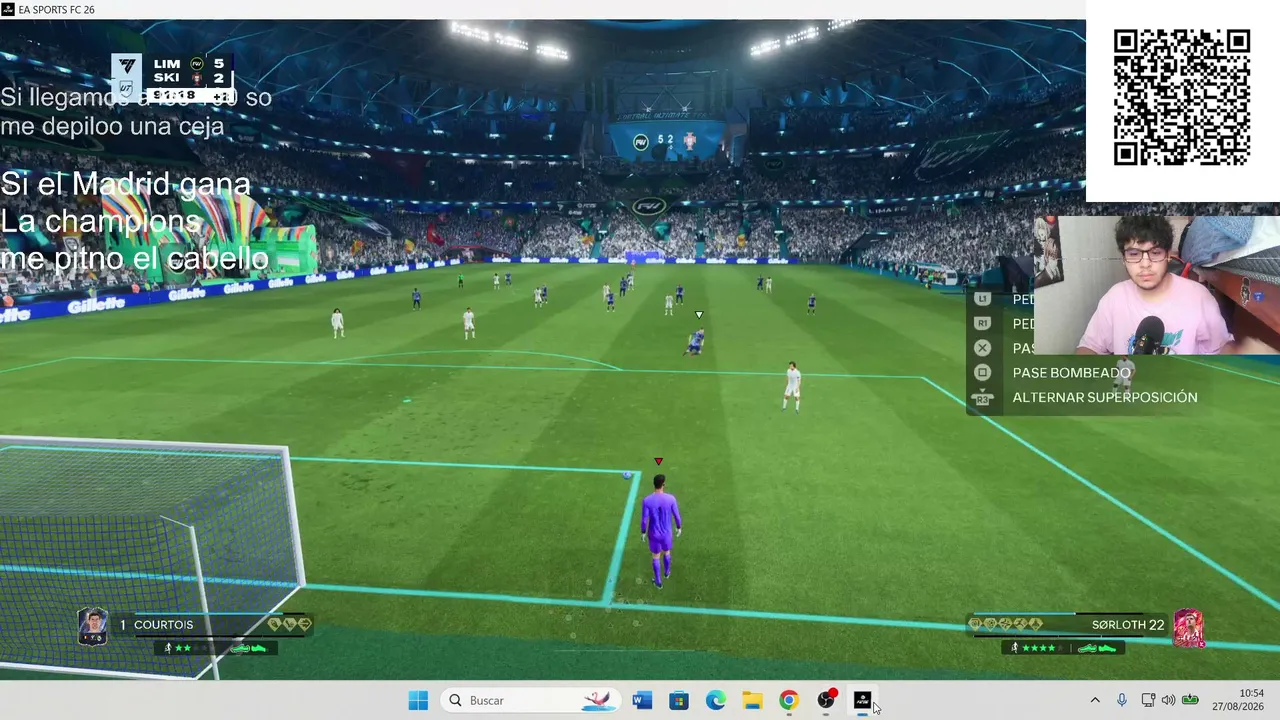Click the LIM team crest in scoreboard
Image resolution: width=1280 pixels, height=720 pixels.
click(197, 64)
